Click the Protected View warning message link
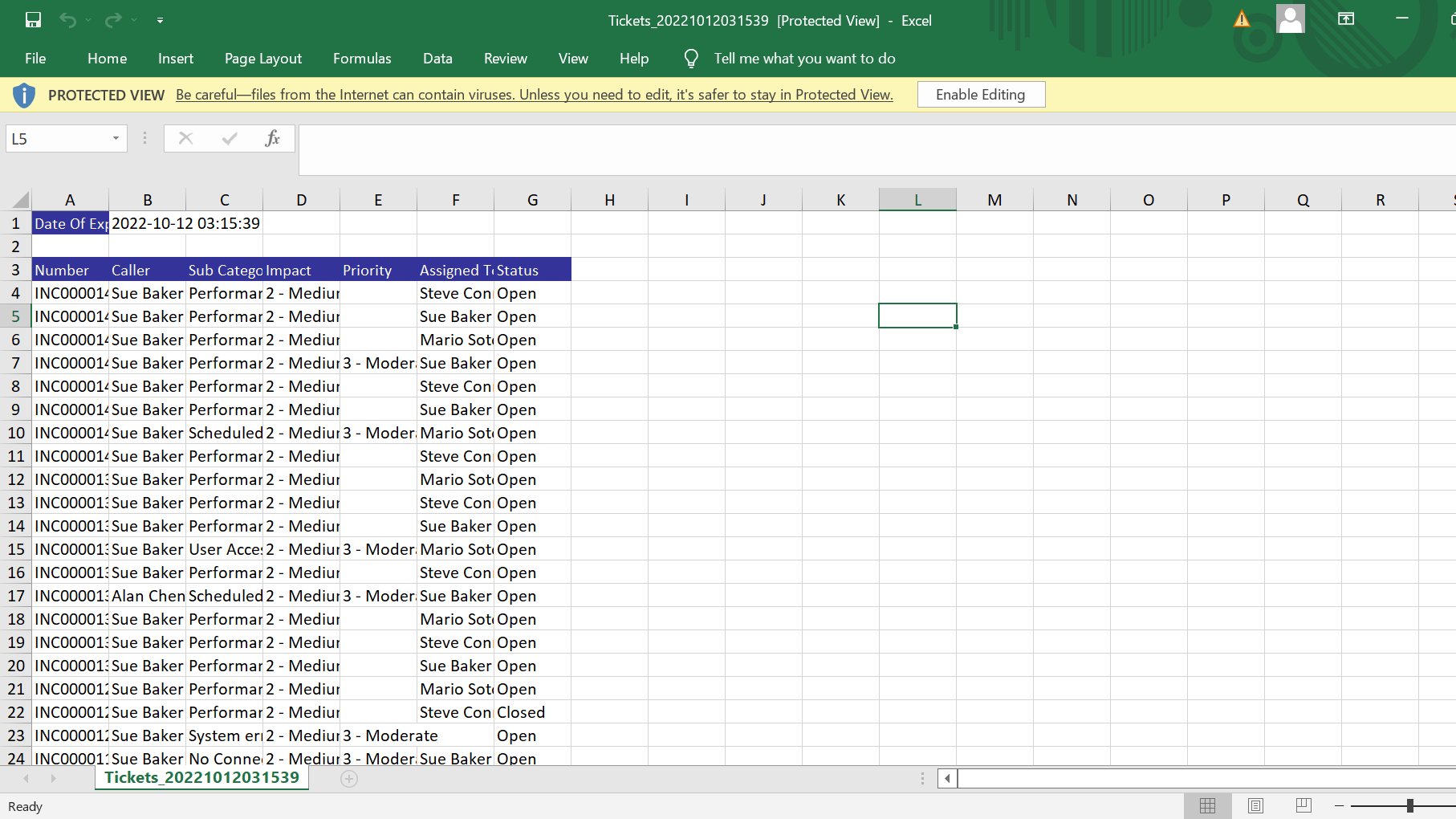The image size is (1456, 819). pyautogui.click(x=534, y=95)
